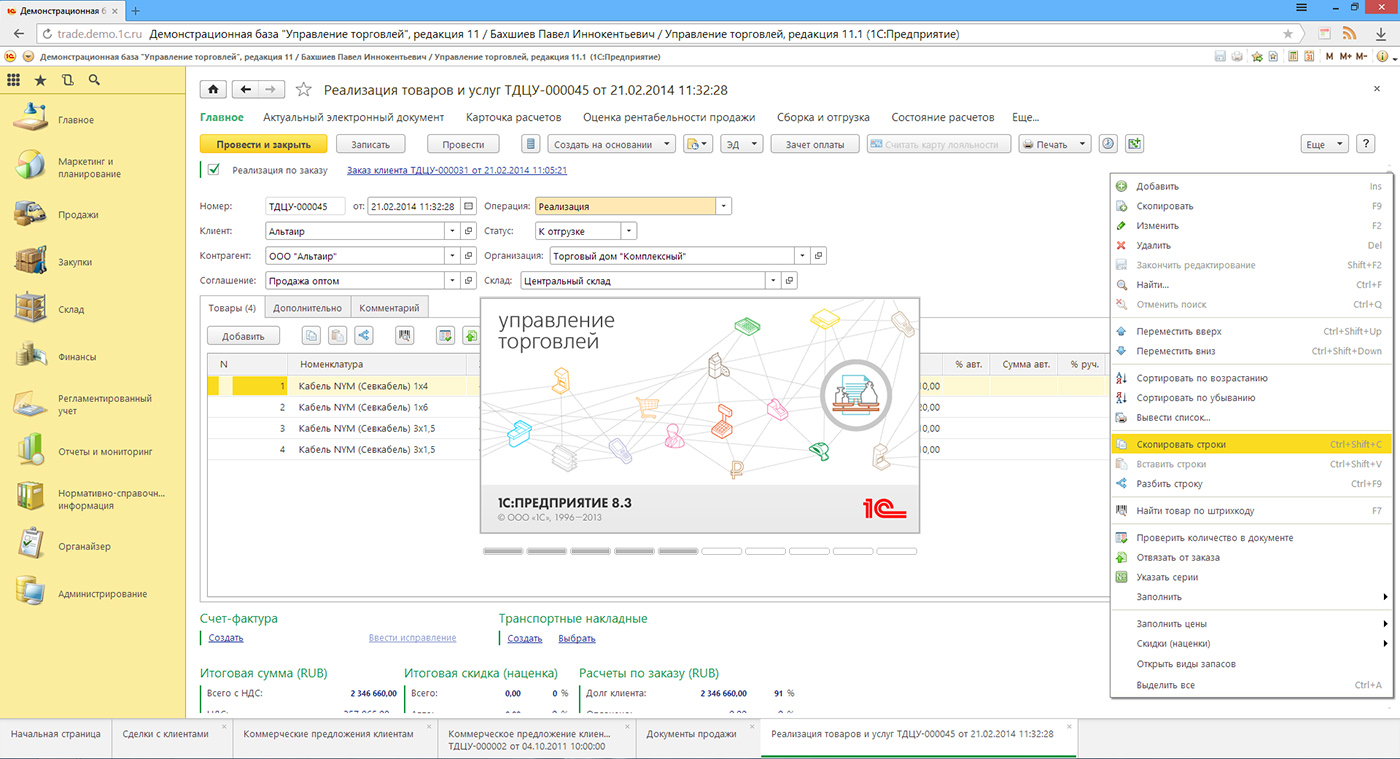Expand the ЭД dropdown button
This screenshot has height=759, width=1400.
click(741, 144)
